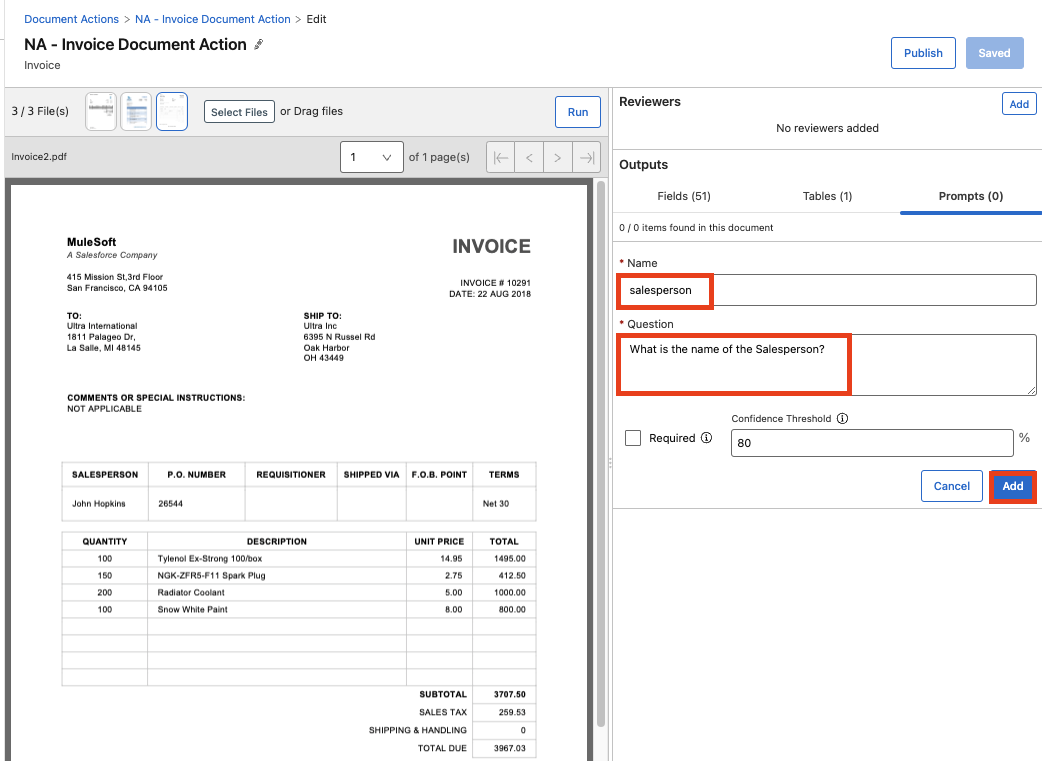Go to next page arrow

[x=558, y=158]
